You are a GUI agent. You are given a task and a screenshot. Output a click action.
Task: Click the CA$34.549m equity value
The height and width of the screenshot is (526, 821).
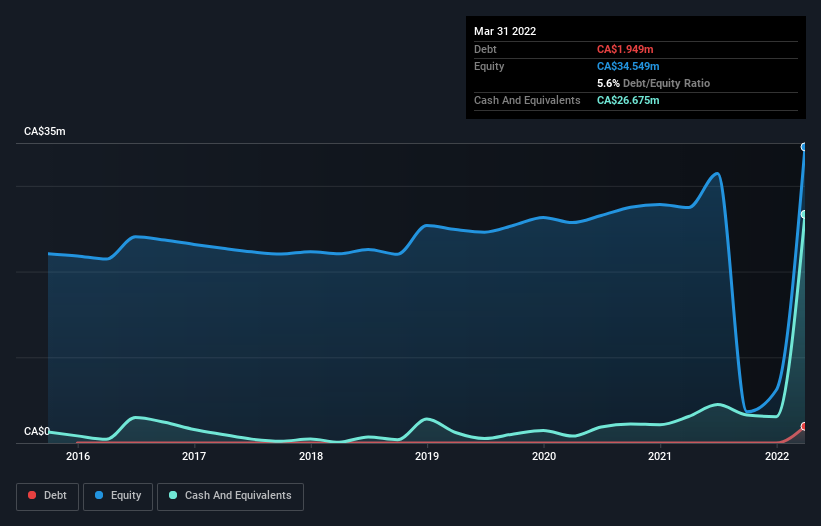tap(628, 66)
